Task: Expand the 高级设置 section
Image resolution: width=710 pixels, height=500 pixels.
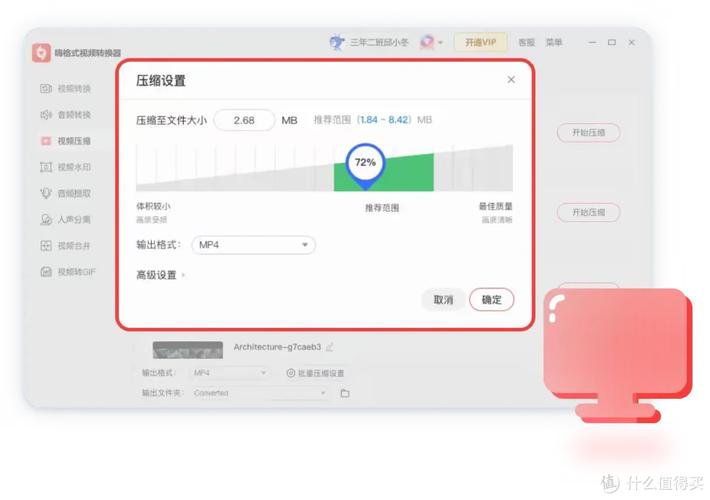Action: tap(160, 275)
